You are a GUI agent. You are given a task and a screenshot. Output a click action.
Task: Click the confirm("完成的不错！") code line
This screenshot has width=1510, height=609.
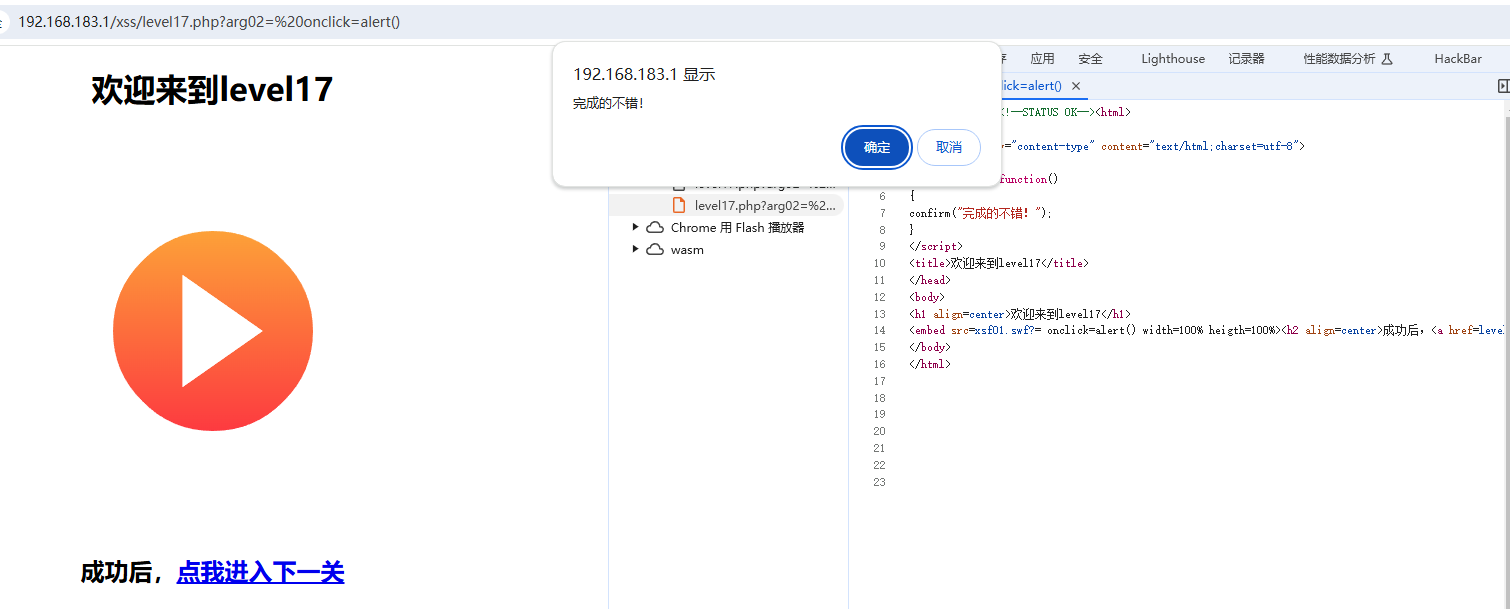(980, 213)
